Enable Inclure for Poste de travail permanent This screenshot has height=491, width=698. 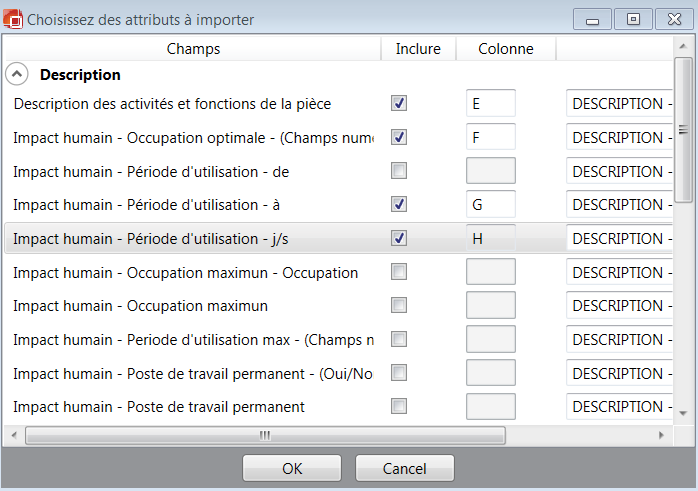tap(399, 406)
